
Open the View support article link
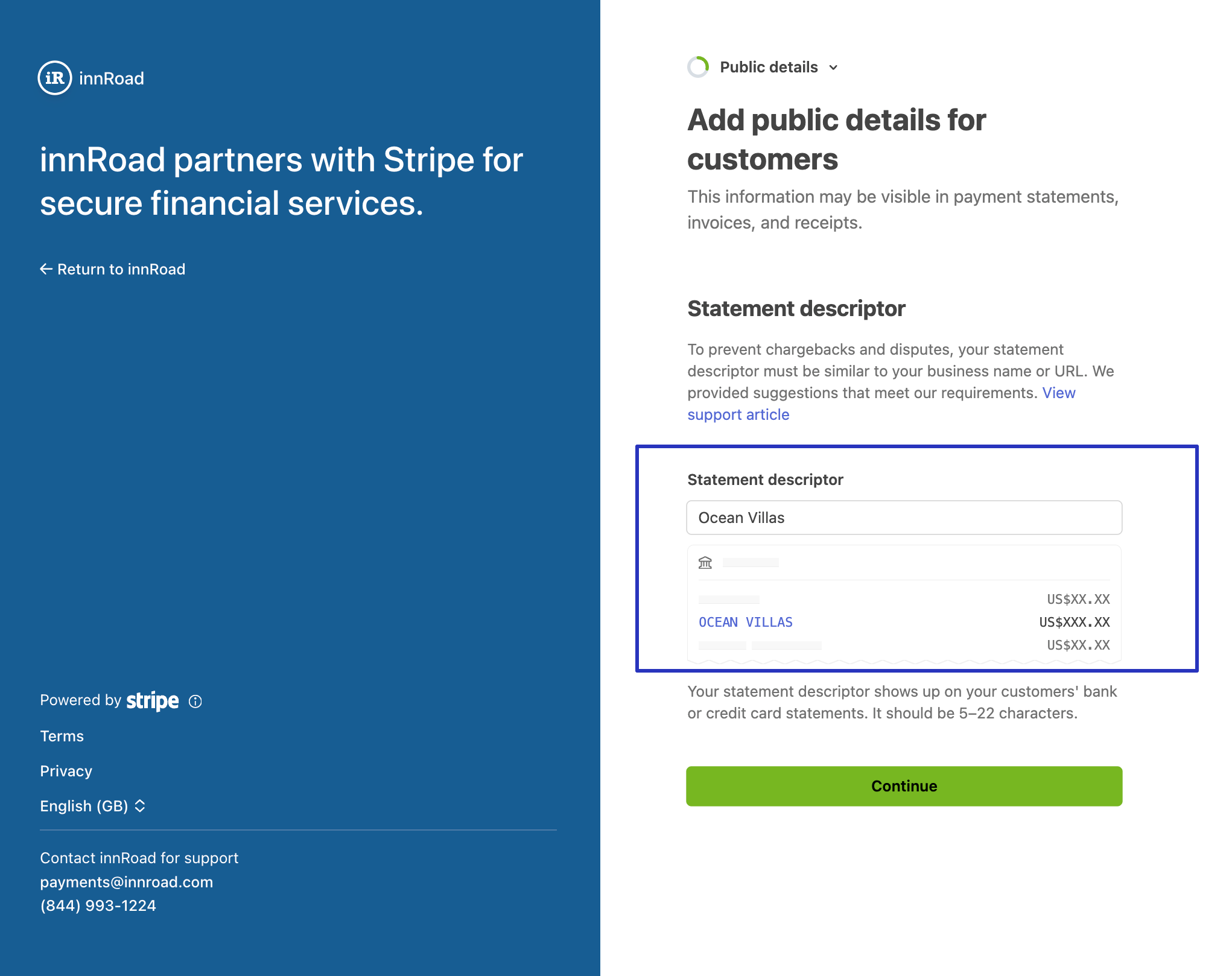[738, 414]
